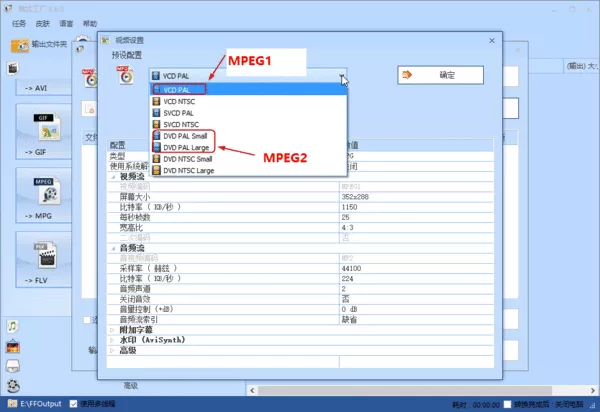
Task: Select VCD NTSC in the preset list
Action: point(249,101)
